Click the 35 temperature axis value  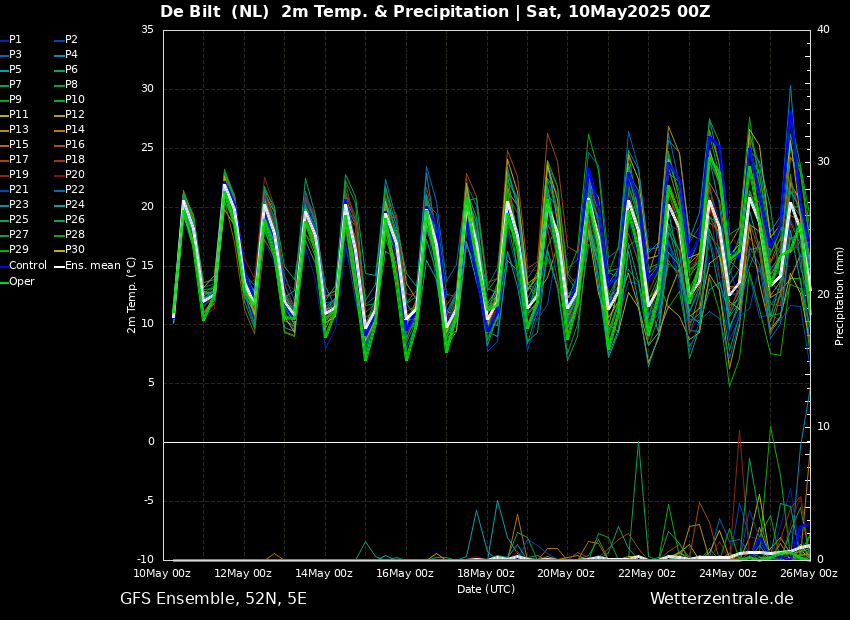tap(147, 30)
